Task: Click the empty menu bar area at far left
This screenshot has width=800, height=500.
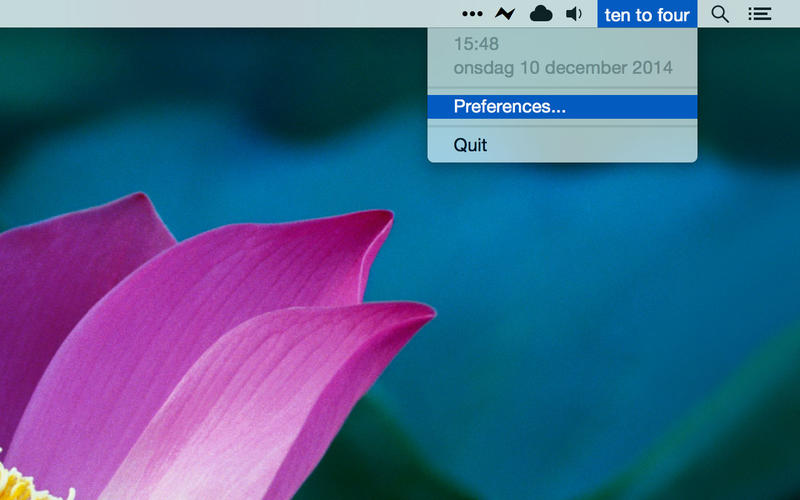Action: coord(150,14)
